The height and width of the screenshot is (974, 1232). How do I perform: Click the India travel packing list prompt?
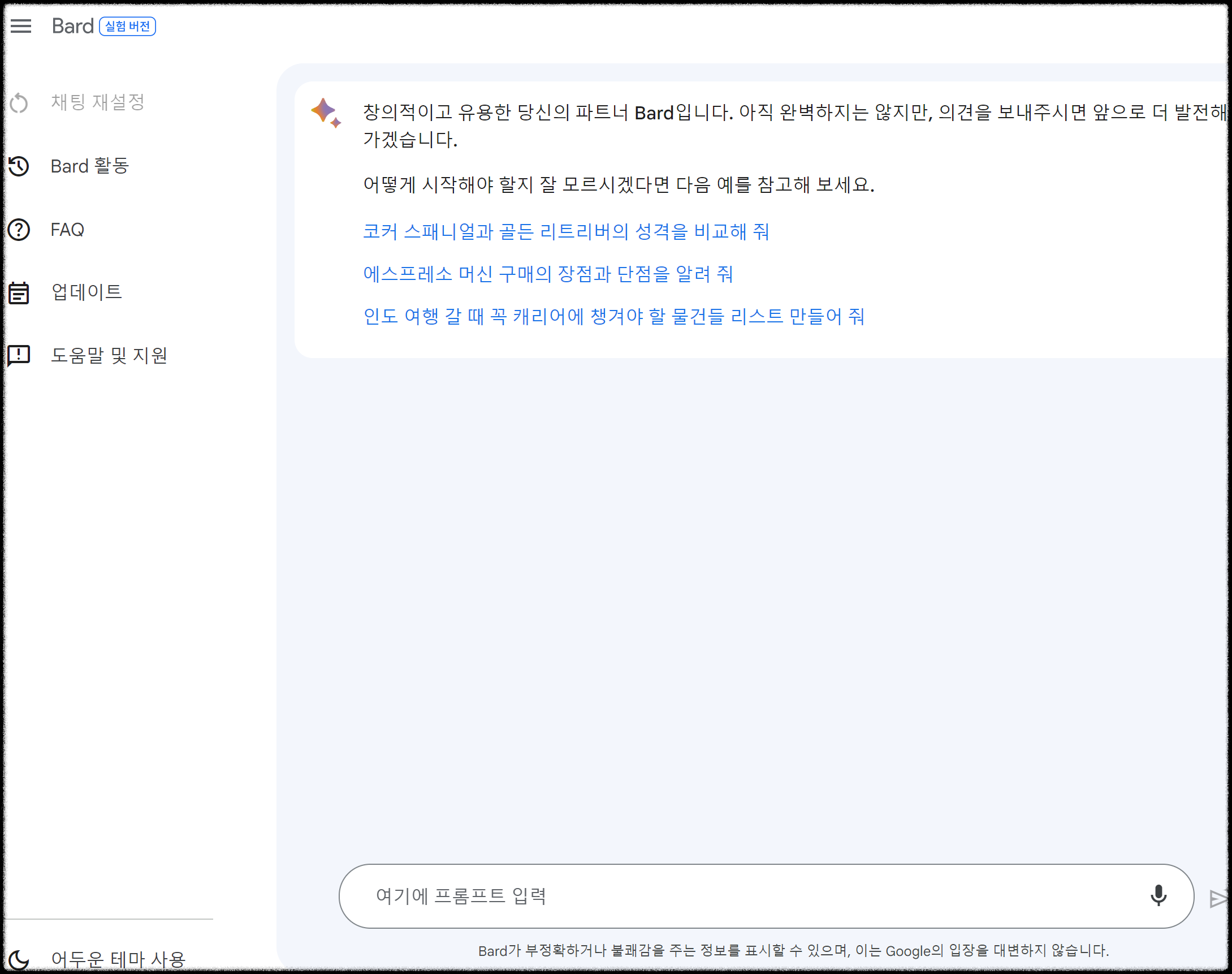[x=613, y=317]
